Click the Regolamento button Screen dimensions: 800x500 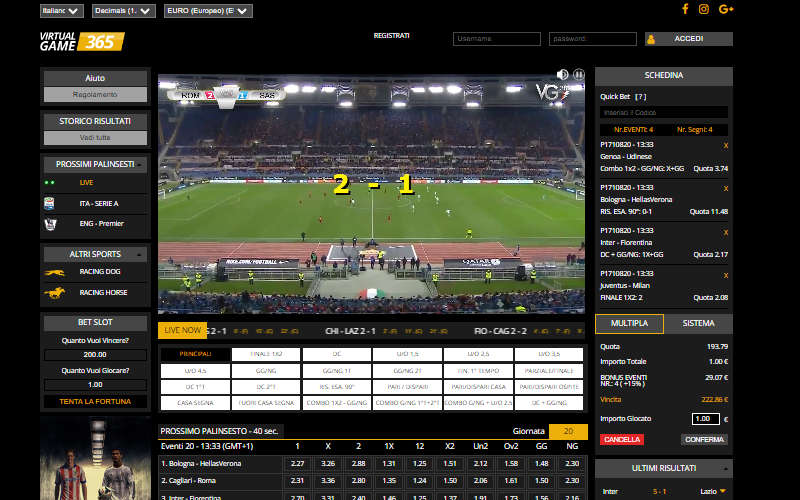pyautogui.click(x=95, y=95)
